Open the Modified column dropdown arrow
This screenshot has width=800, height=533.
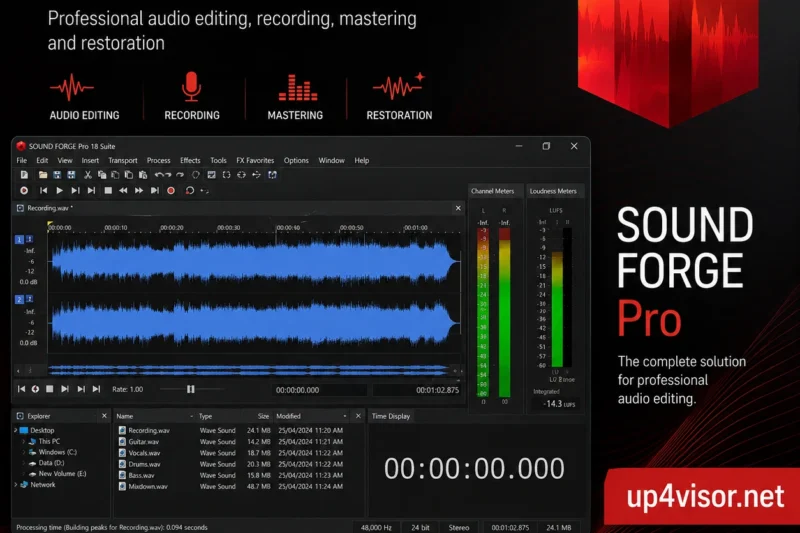[345, 416]
